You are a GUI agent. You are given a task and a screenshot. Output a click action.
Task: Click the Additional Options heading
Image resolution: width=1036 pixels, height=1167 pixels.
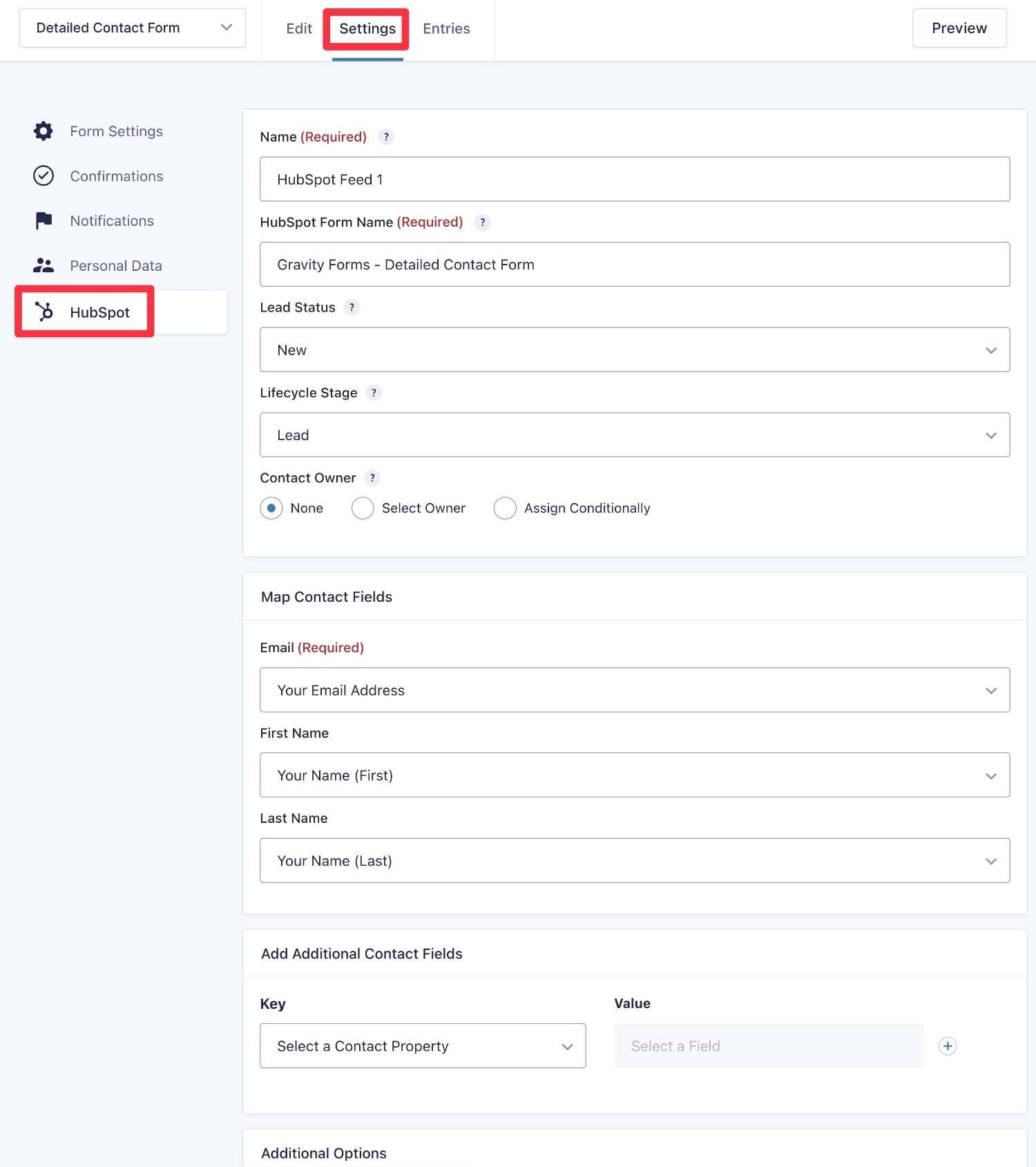(324, 1153)
